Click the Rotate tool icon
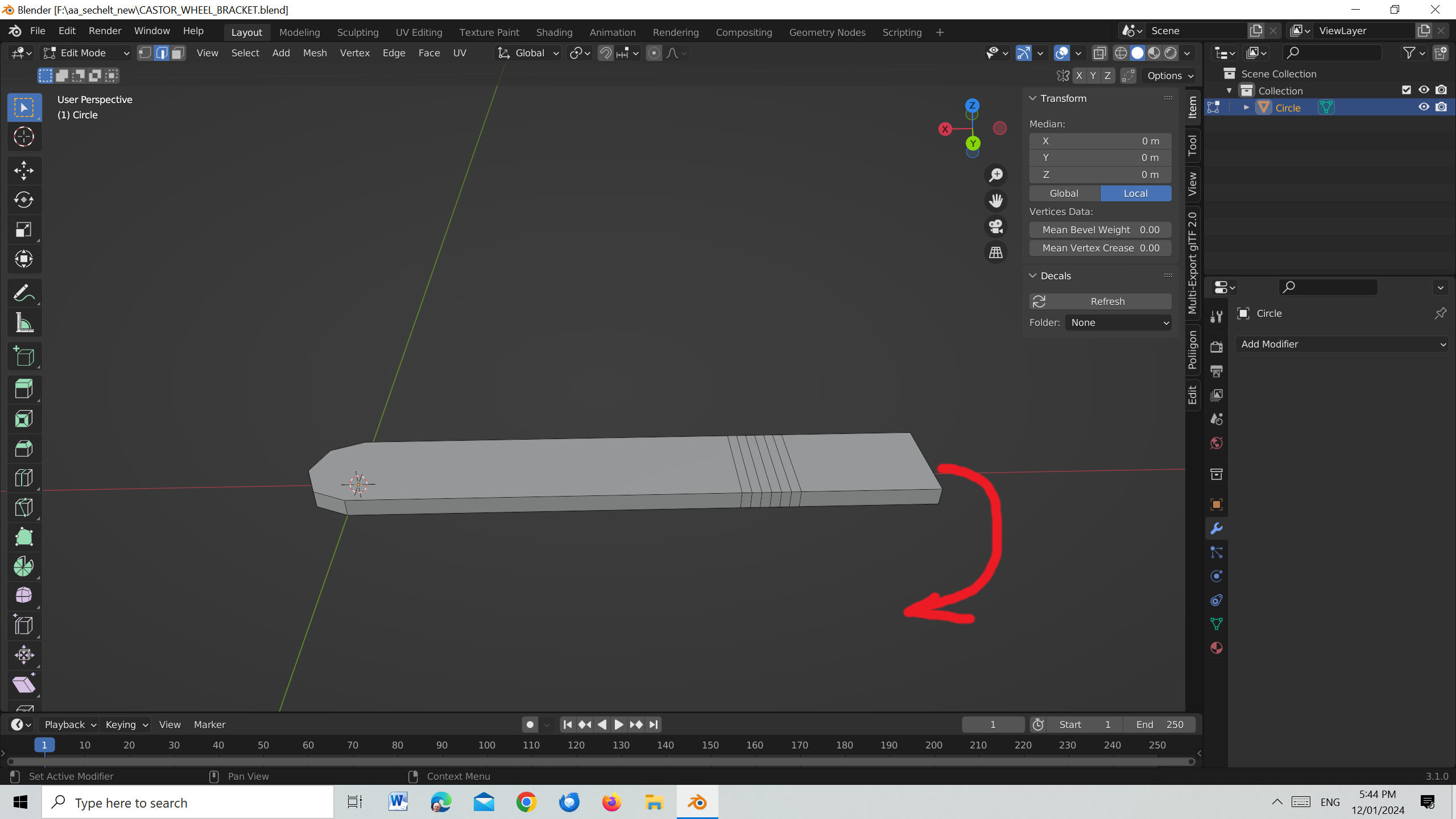Screen dimensions: 1456x819 point(24,200)
